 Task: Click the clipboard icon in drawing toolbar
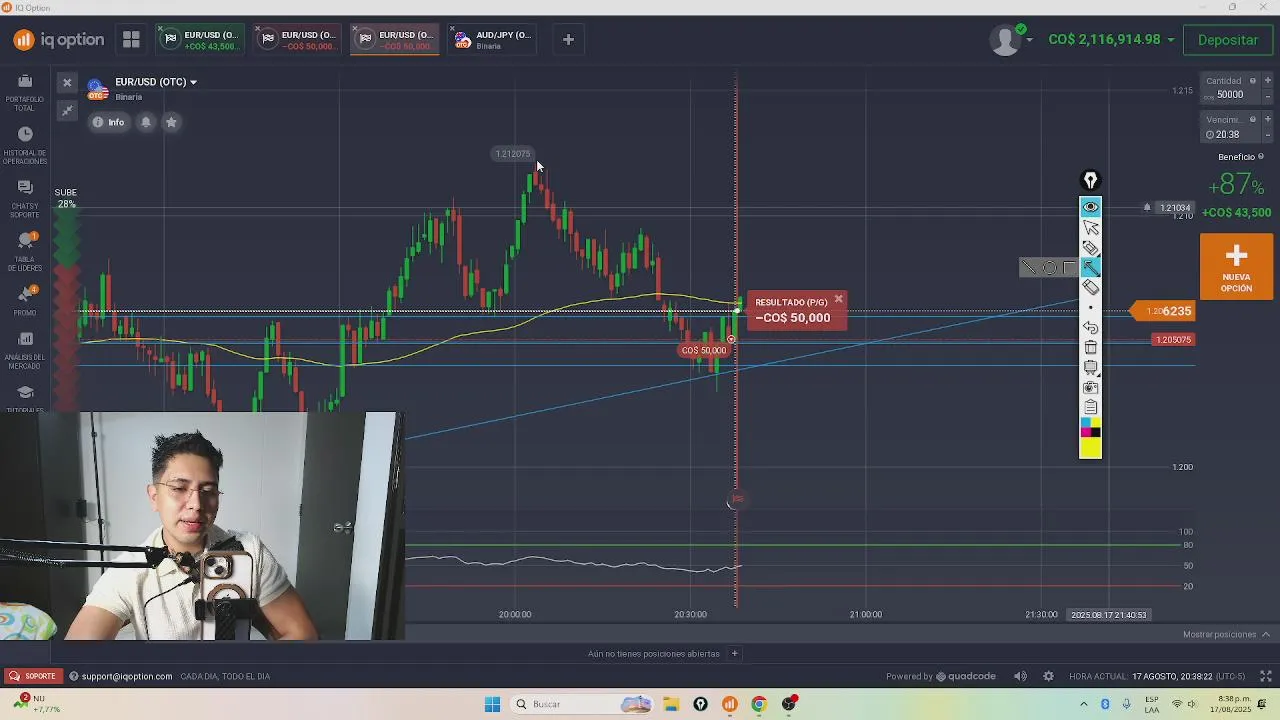tap(1090, 407)
